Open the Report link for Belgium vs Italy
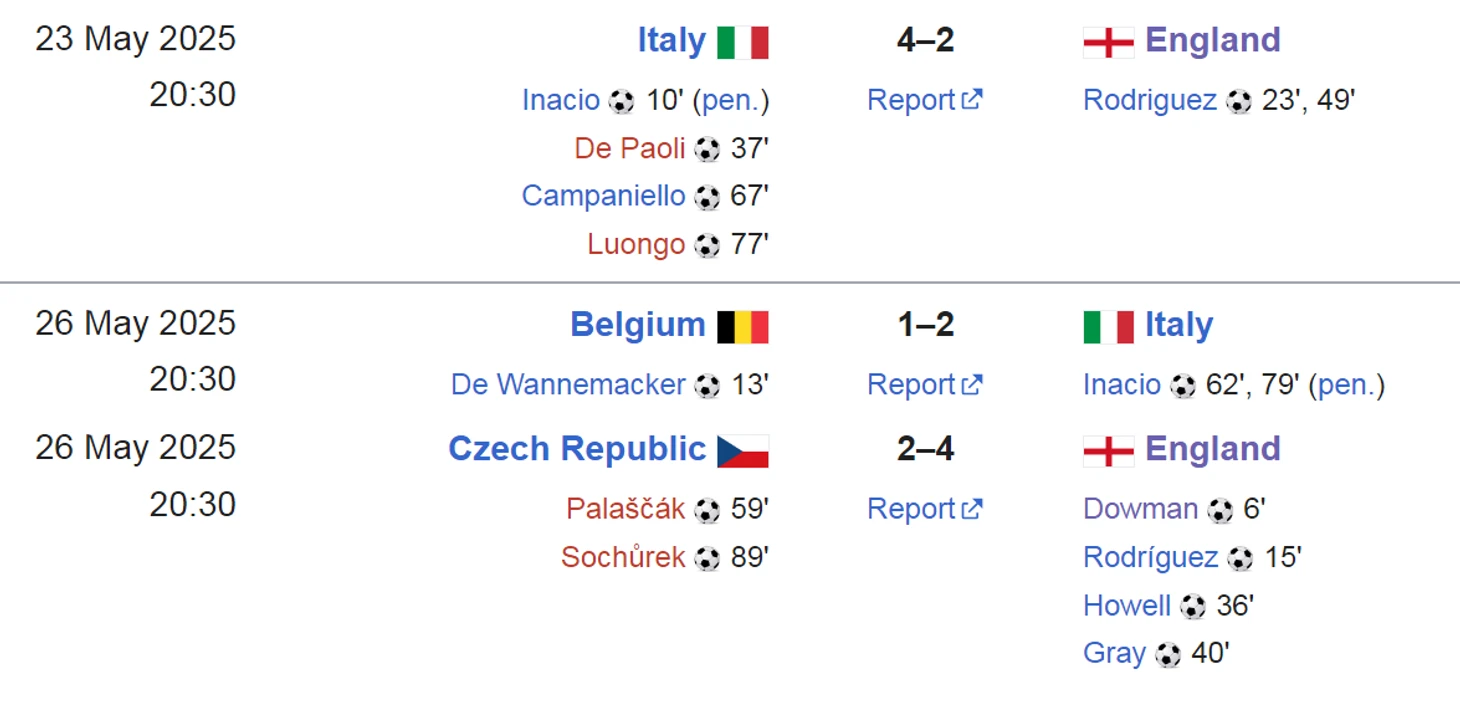The image size is (1460, 719). 924,384
